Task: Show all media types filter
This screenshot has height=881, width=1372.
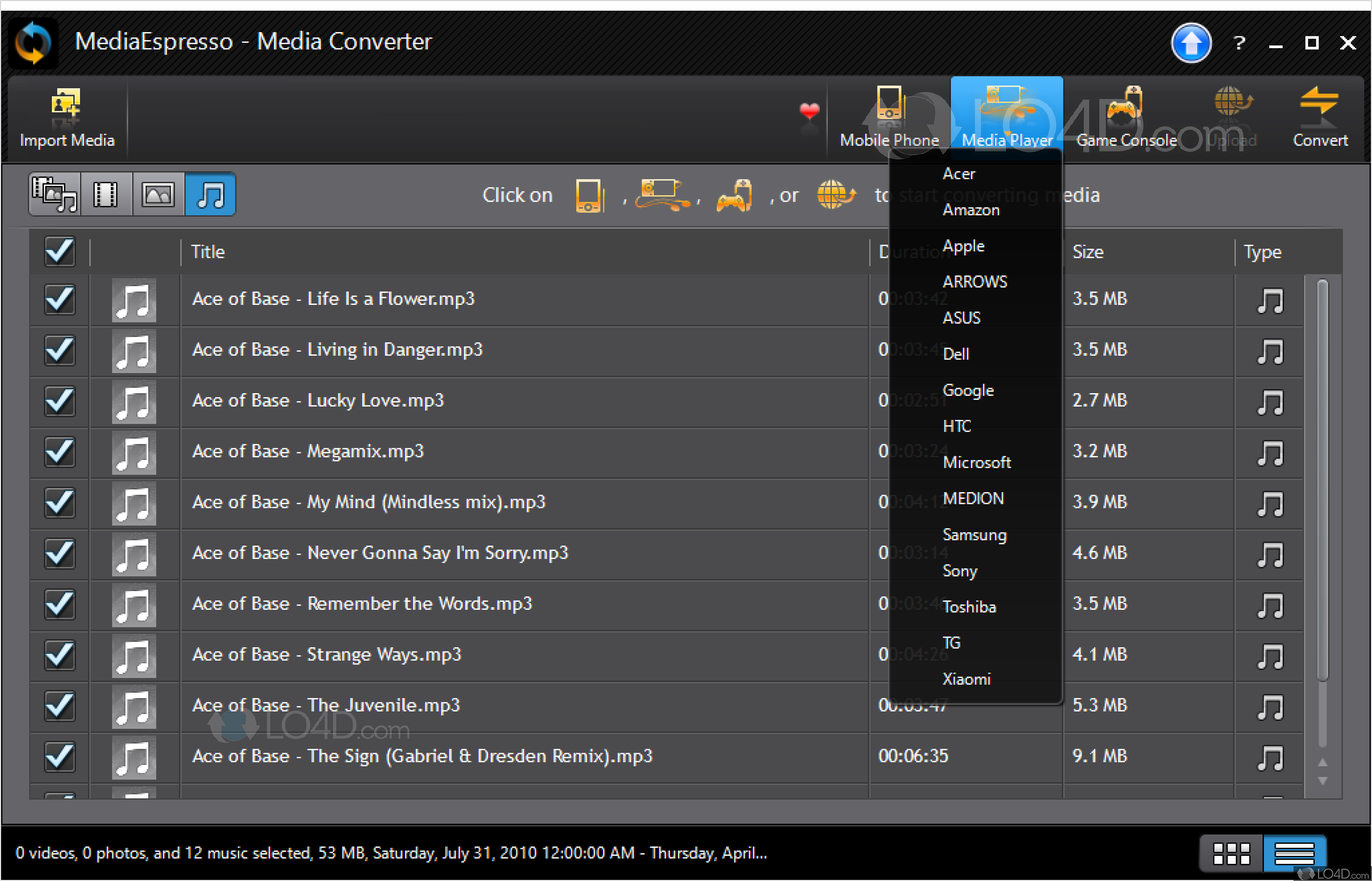Action: click(55, 195)
